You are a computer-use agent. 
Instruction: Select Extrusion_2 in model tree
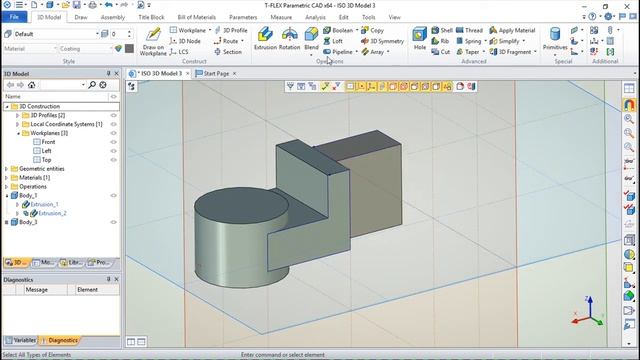52,213
